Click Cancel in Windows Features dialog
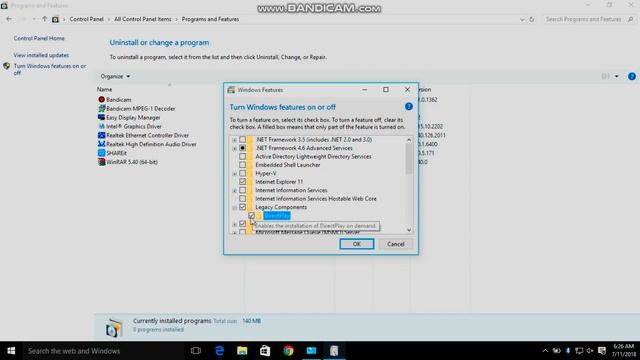The image size is (640, 360). pyautogui.click(x=396, y=244)
